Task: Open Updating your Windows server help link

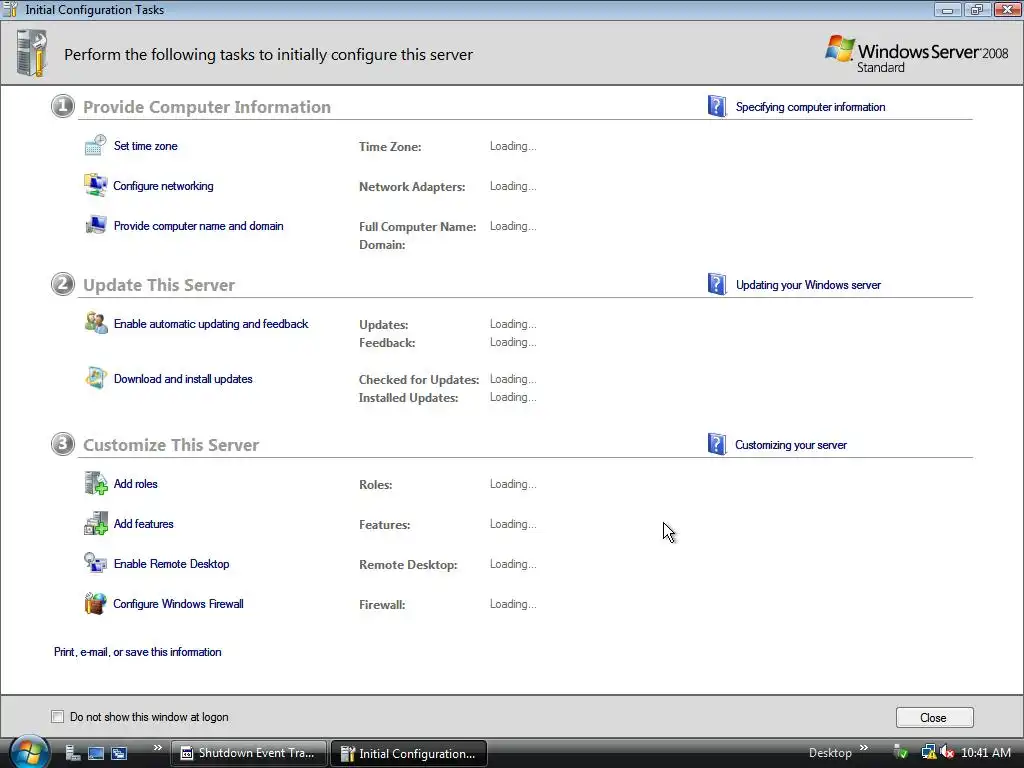Action: [x=808, y=285]
